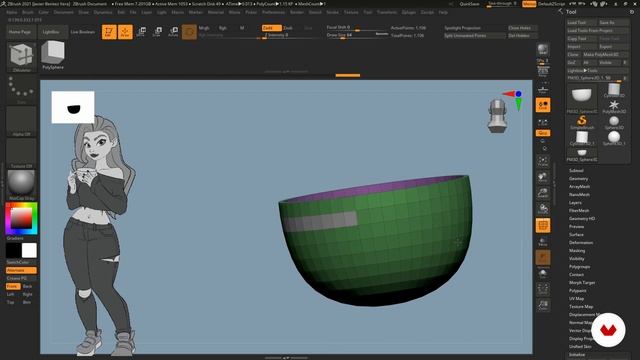Screen dimensions: 640x360
Task: Expand the Subtool palette section
Action: (x=576, y=171)
